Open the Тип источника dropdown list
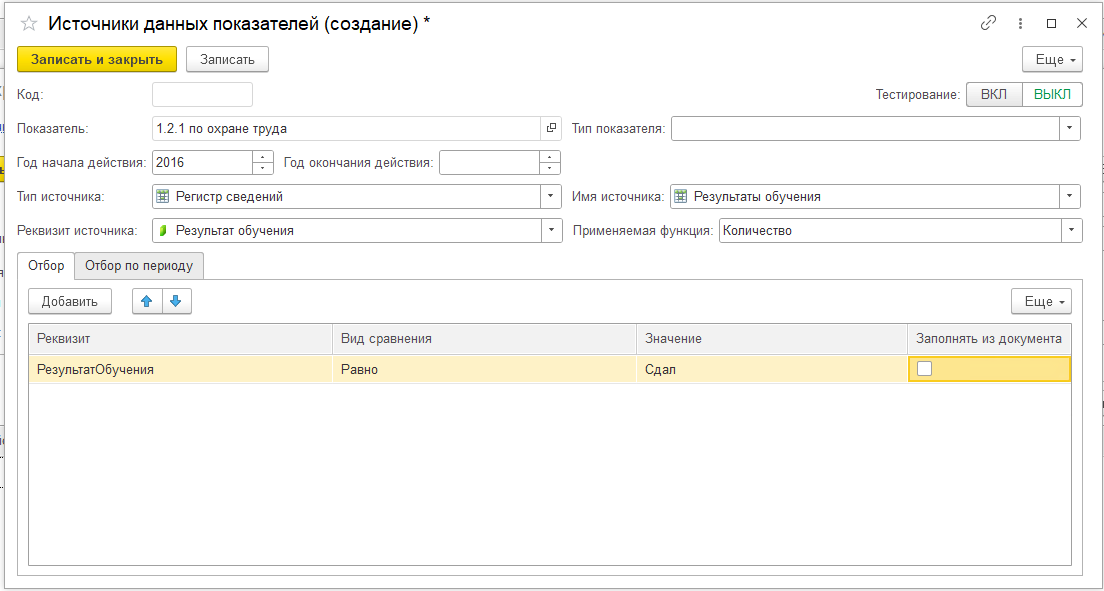 click(x=551, y=197)
